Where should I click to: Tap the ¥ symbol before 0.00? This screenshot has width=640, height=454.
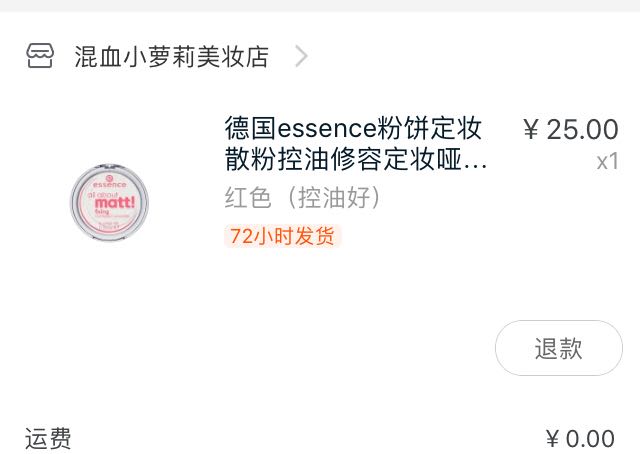coord(553,439)
